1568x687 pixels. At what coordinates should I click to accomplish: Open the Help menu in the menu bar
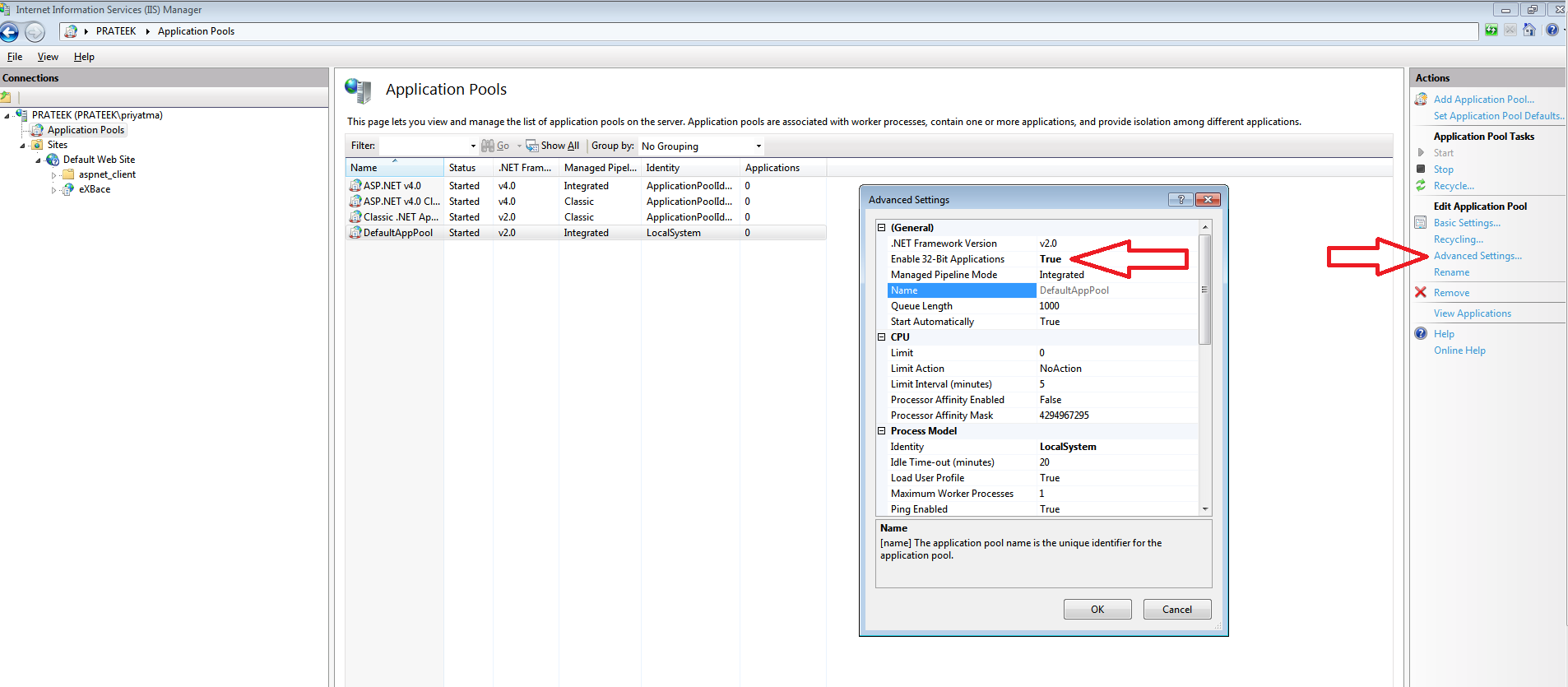pyautogui.click(x=84, y=57)
